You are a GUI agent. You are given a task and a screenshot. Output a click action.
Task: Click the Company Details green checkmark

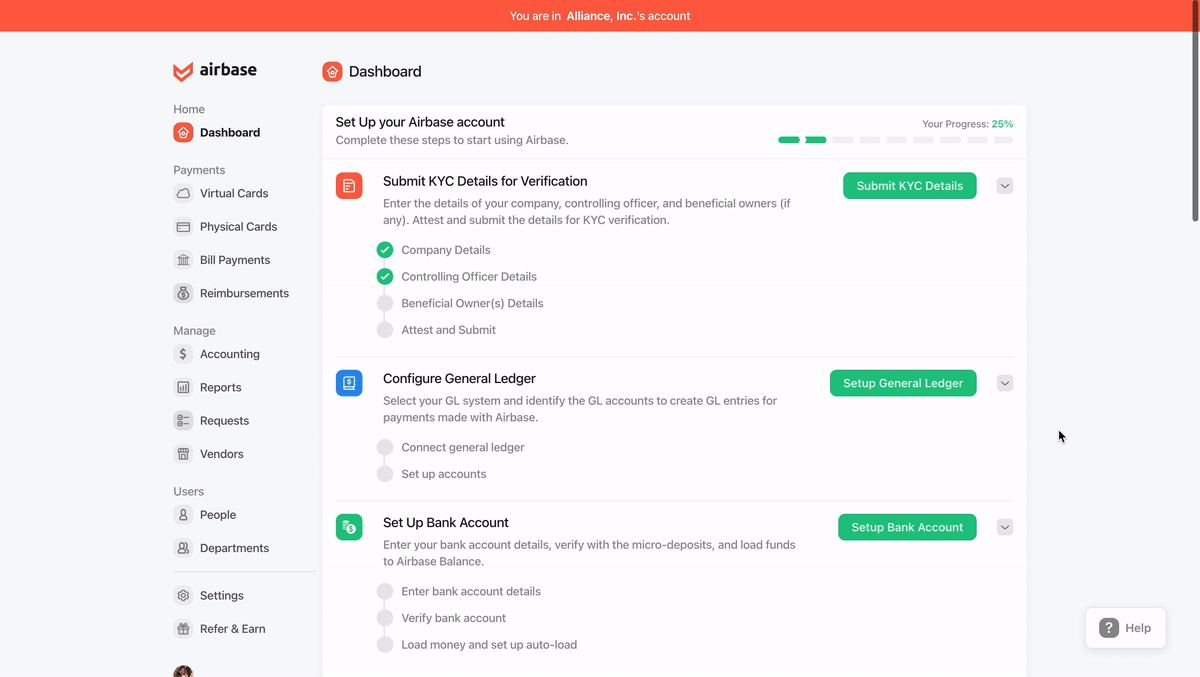point(385,250)
